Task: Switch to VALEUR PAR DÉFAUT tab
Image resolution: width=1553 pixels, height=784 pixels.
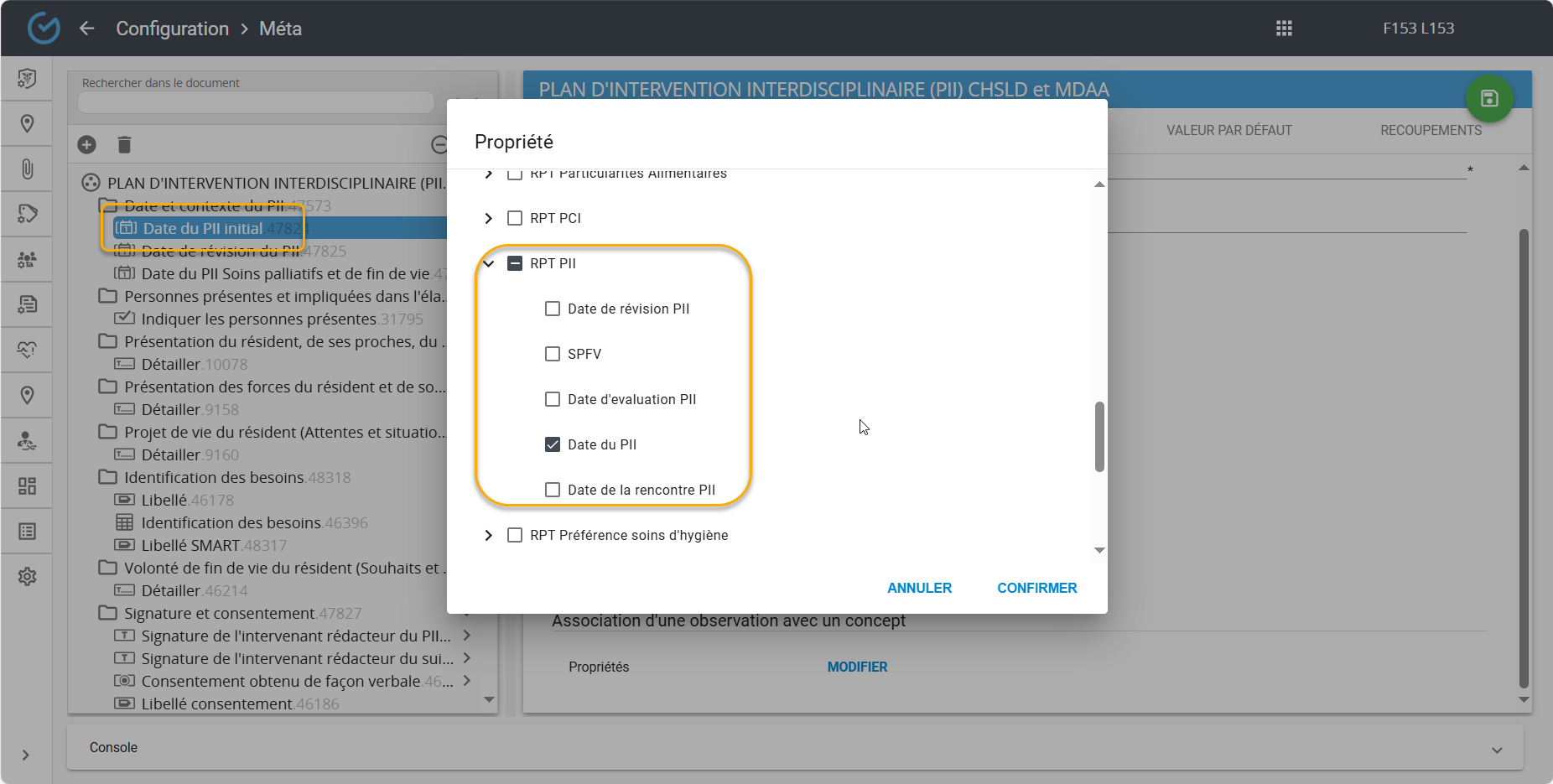Action: 1228,131
